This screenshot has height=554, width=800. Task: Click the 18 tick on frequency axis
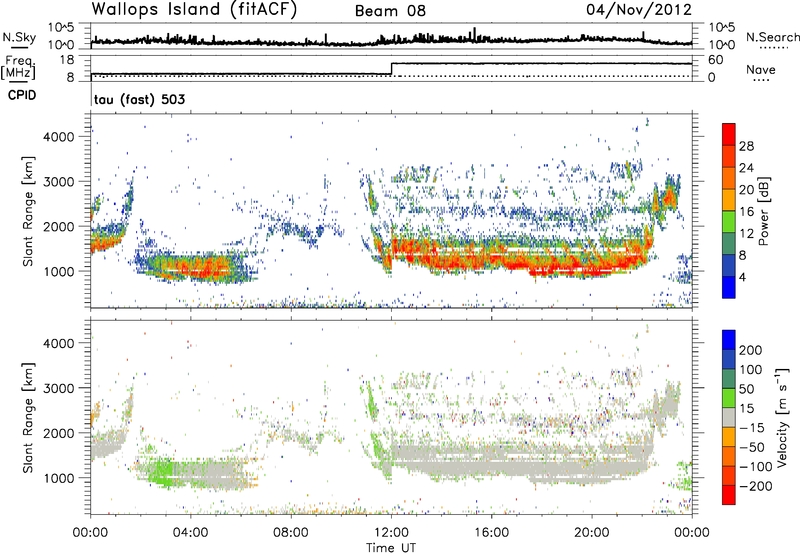(67, 60)
